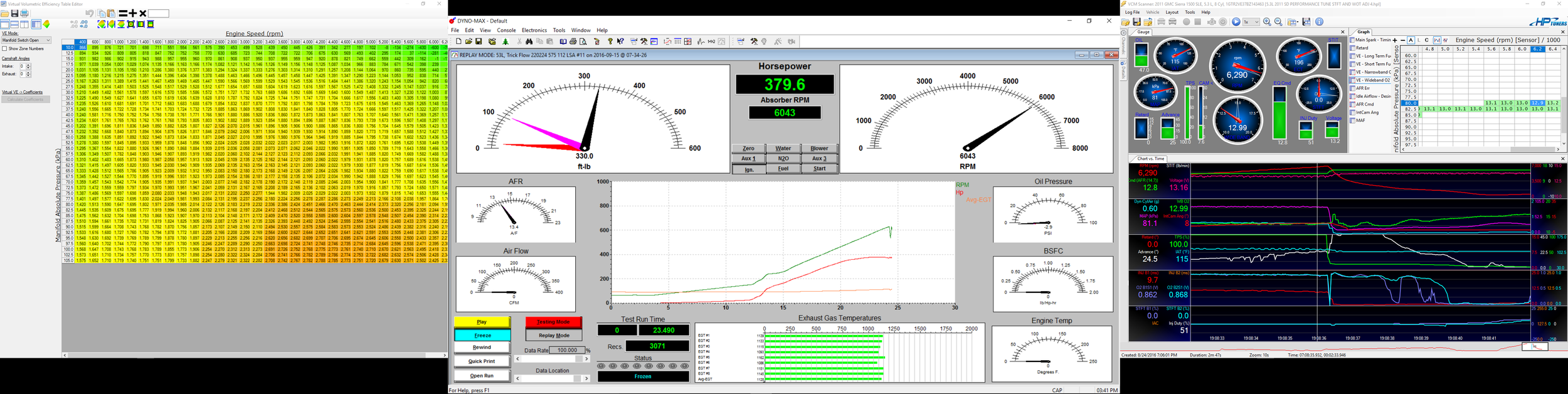Open VE Mode Manifold Switch Open dropdown
This screenshot has height=394, width=1568.
[x=26, y=40]
